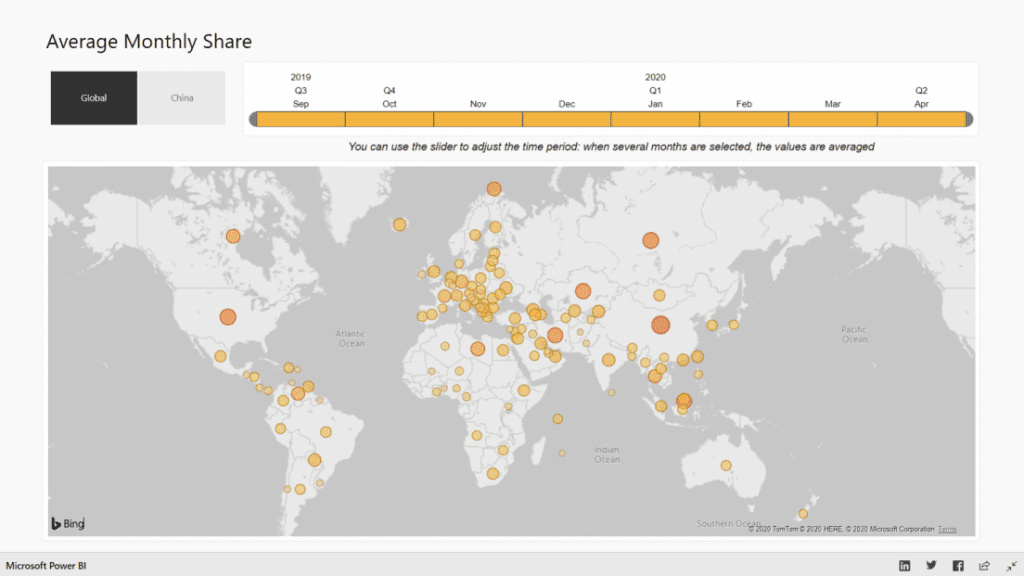The height and width of the screenshot is (576, 1024).
Task: Share report on Facebook icon
Action: pos(958,566)
